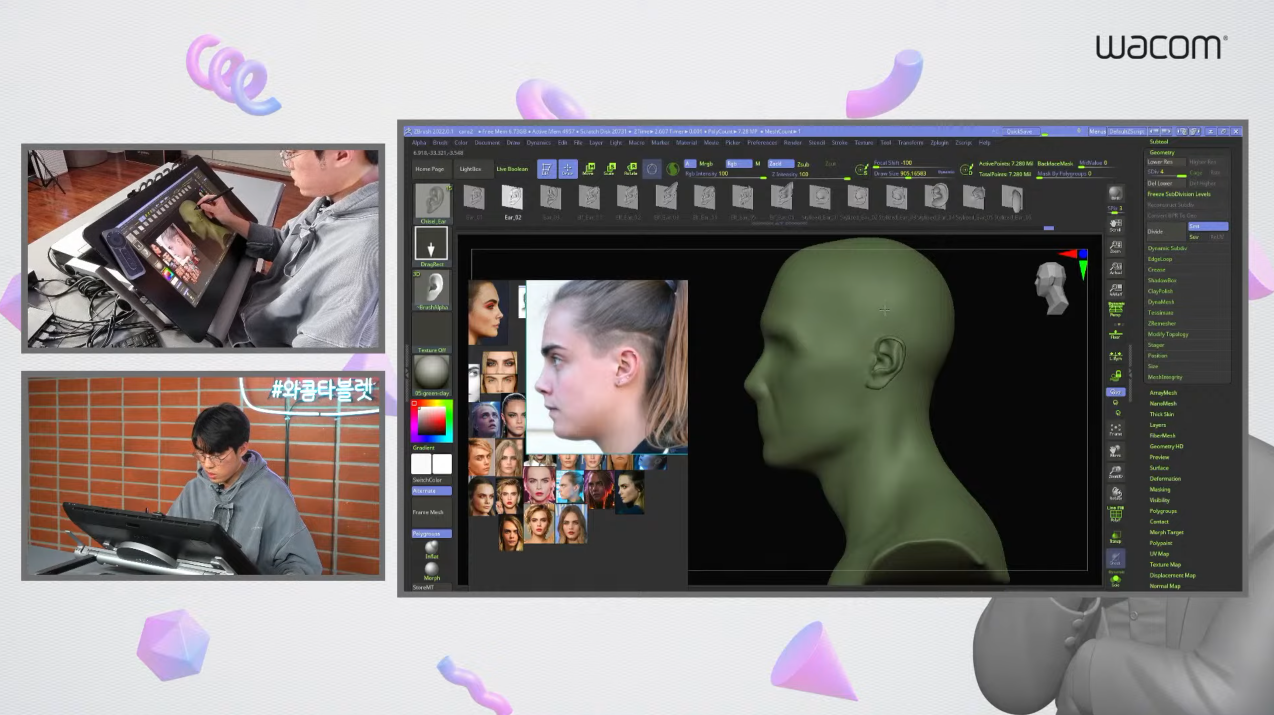Toggle Rgb mode

tap(737, 163)
